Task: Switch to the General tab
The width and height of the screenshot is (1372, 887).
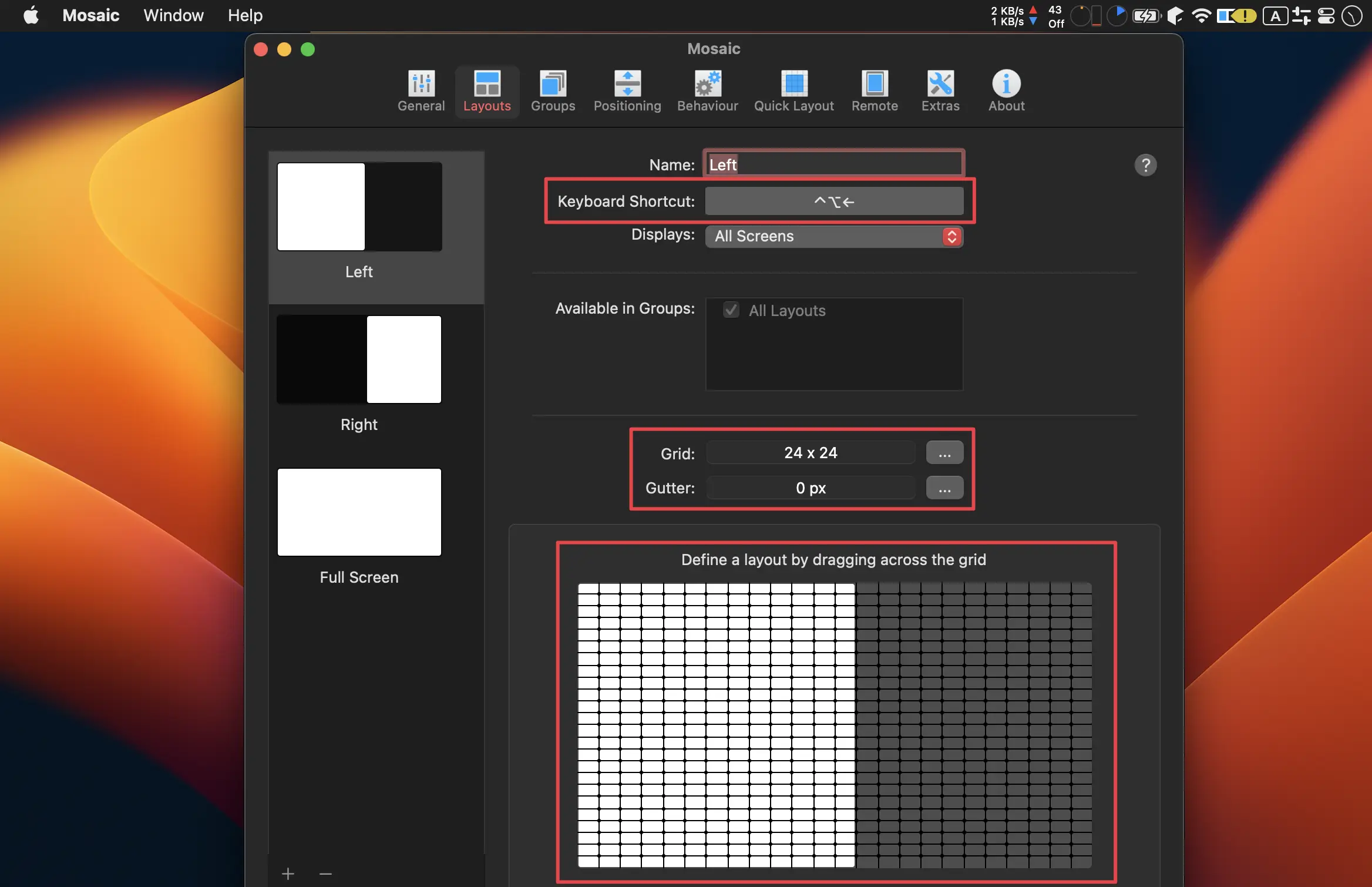Action: 420,89
